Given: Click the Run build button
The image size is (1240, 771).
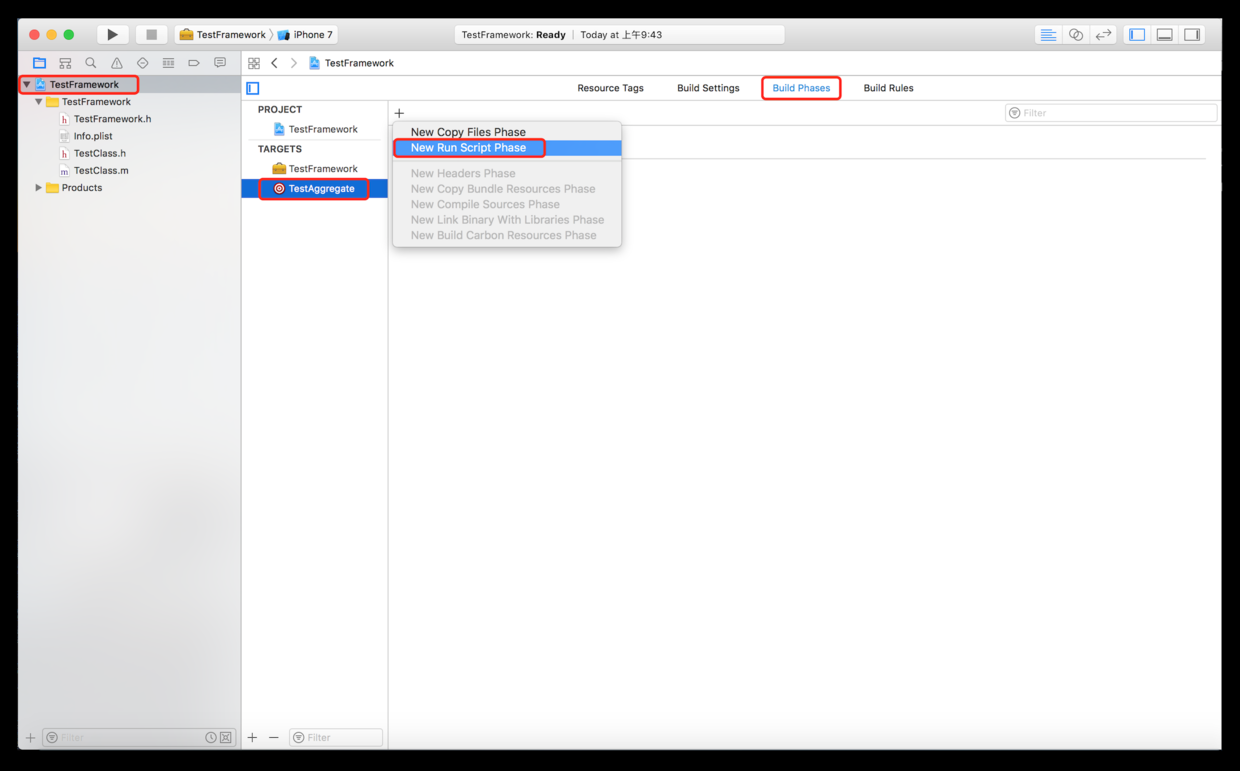Looking at the screenshot, I should (112, 35).
